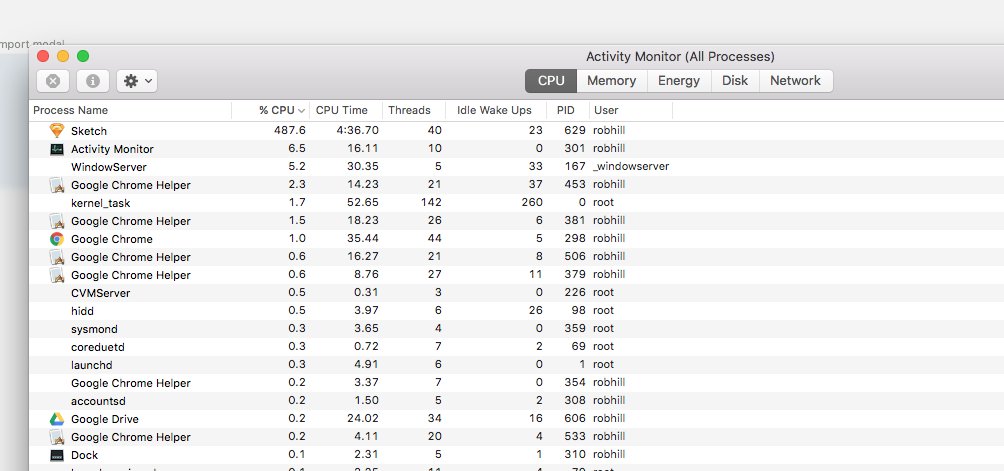Image resolution: width=1004 pixels, height=471 pixels.
Task: Select the launchd process row
Action: 516,365
